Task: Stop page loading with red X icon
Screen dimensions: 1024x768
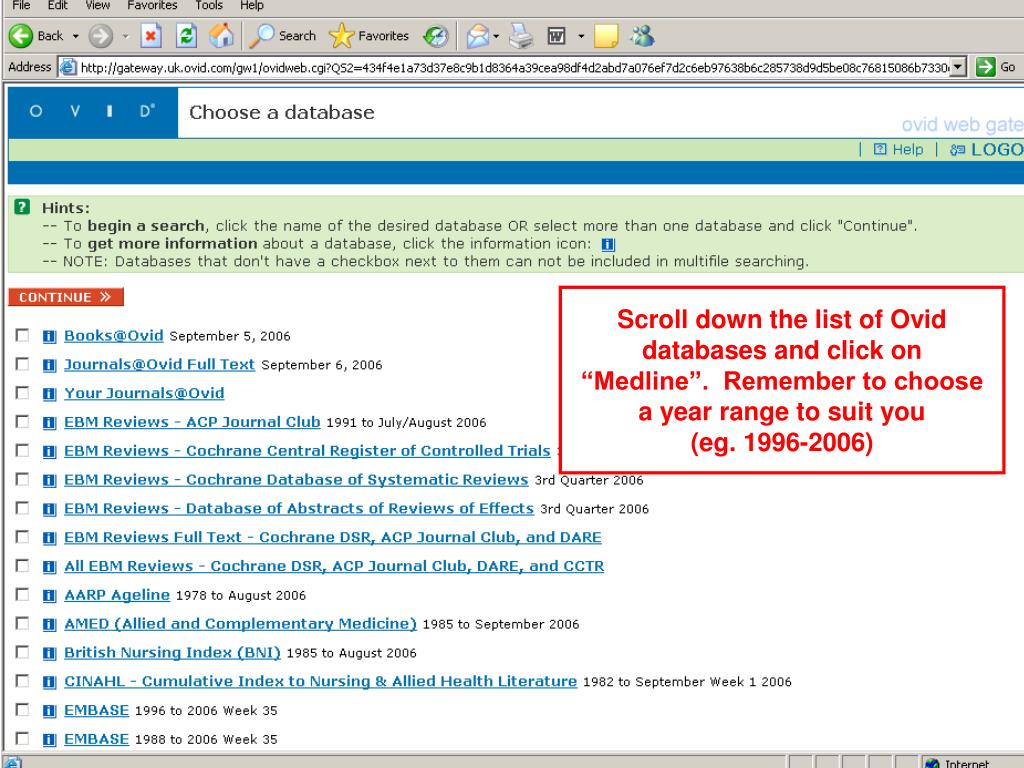Action: [x=151, y=36]
